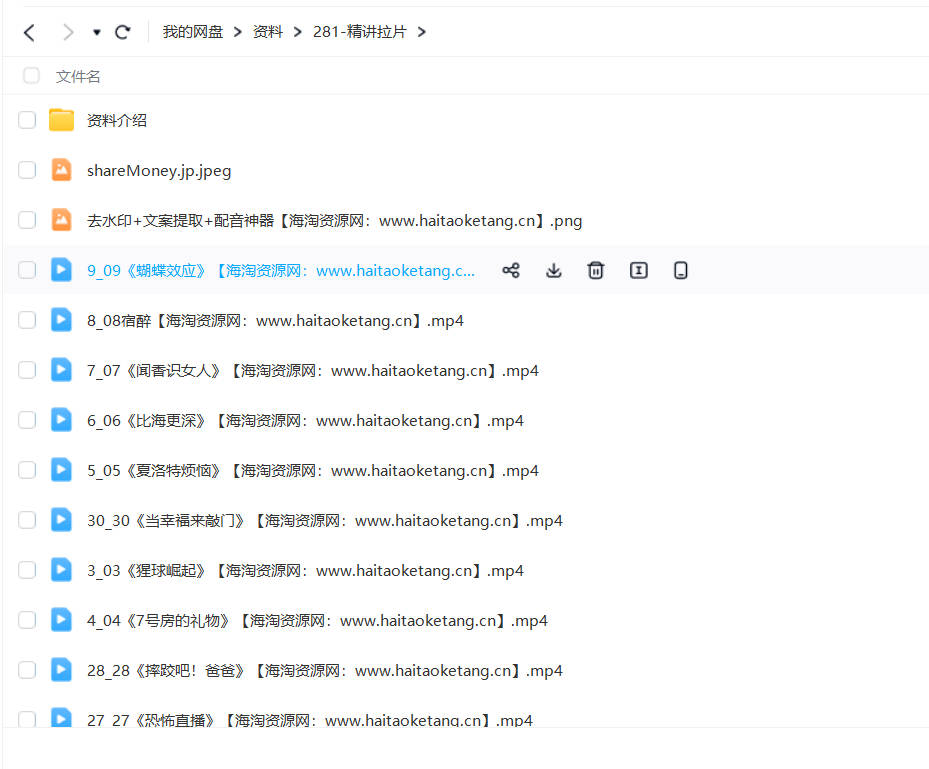Select the 去水印+文案提取 png checkbox
Screen dimensions: 929x769
click(x=27, y=220)
